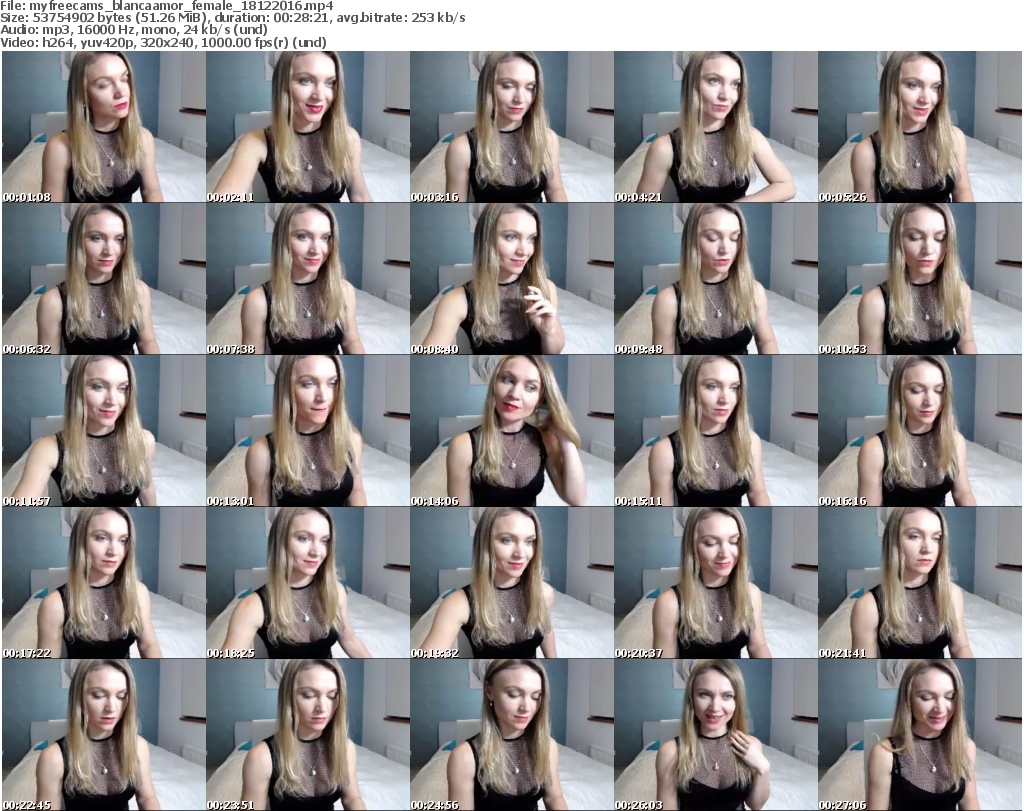This screenshot has width=1024, height=811.
Task: Choose the thumbnail marked 00:27:06
Action: pos(920,735)
